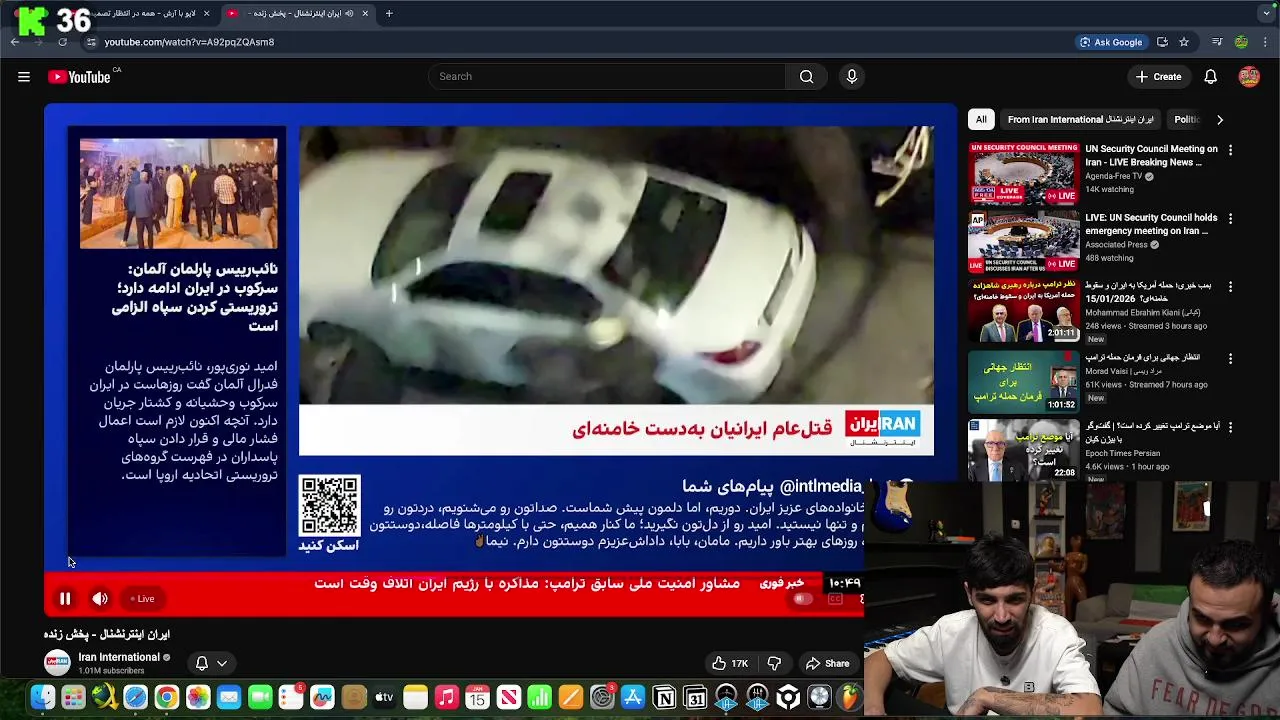Jump to Live position indicator
Screen dimensions: 1280x720
point(142,599)
